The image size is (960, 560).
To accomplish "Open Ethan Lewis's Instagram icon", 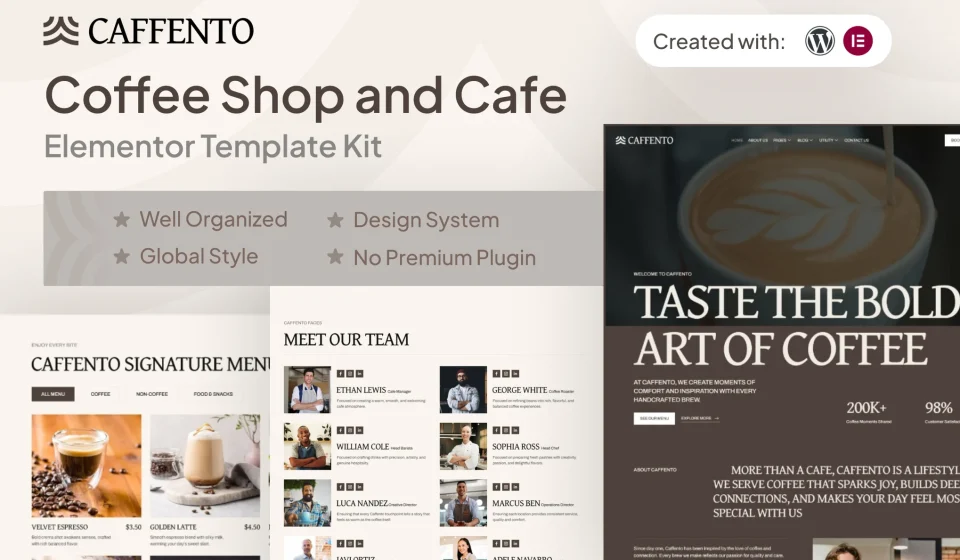I will tap(350, 373).
